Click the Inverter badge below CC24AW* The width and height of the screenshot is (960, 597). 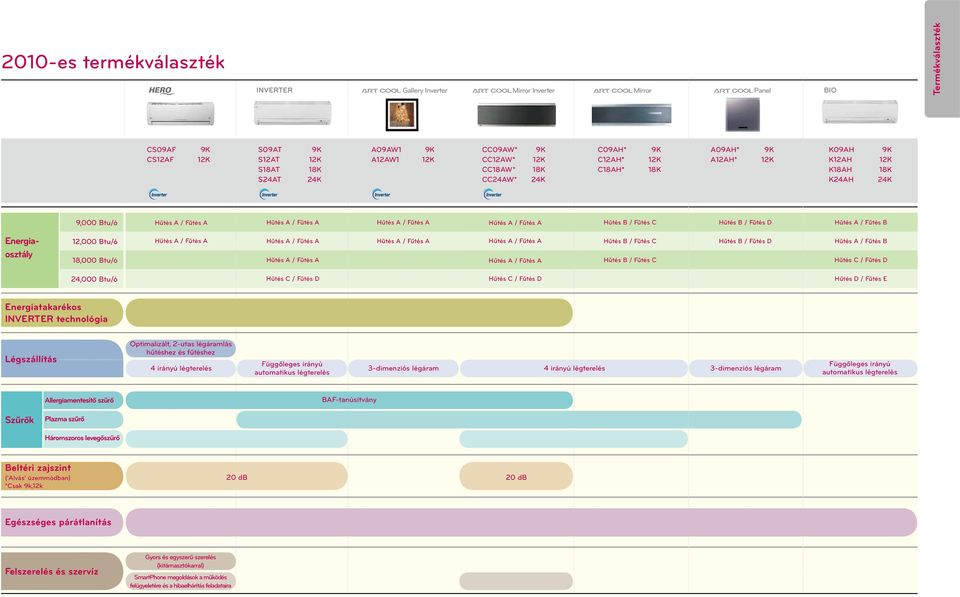[x=493, y=194]
